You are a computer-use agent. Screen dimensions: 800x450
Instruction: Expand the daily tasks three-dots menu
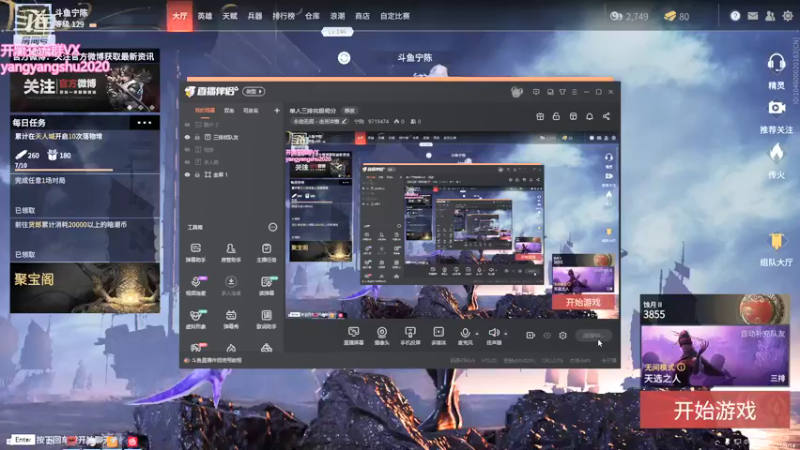point(144,122)
